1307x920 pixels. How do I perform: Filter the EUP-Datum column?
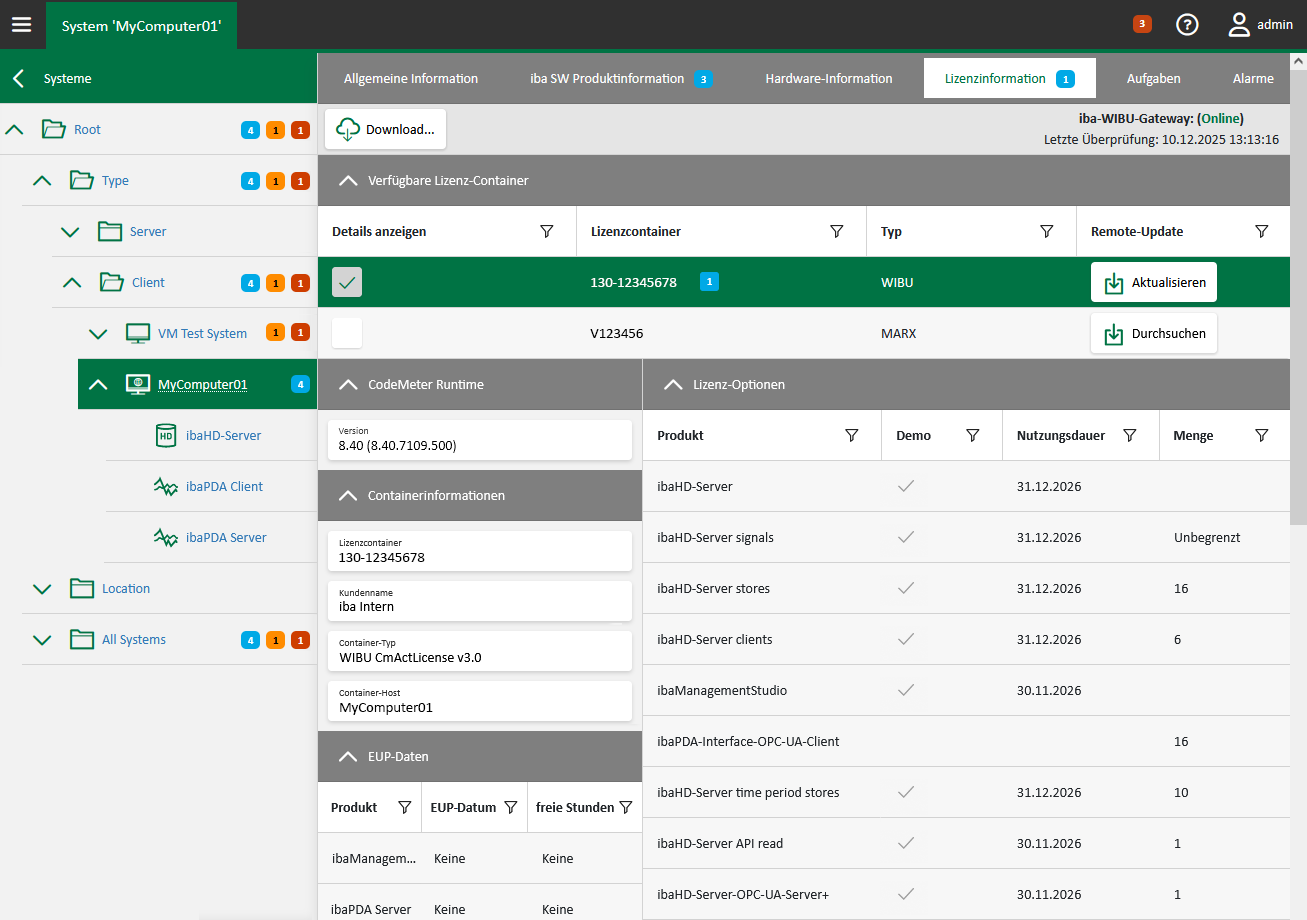click(510, 807)
